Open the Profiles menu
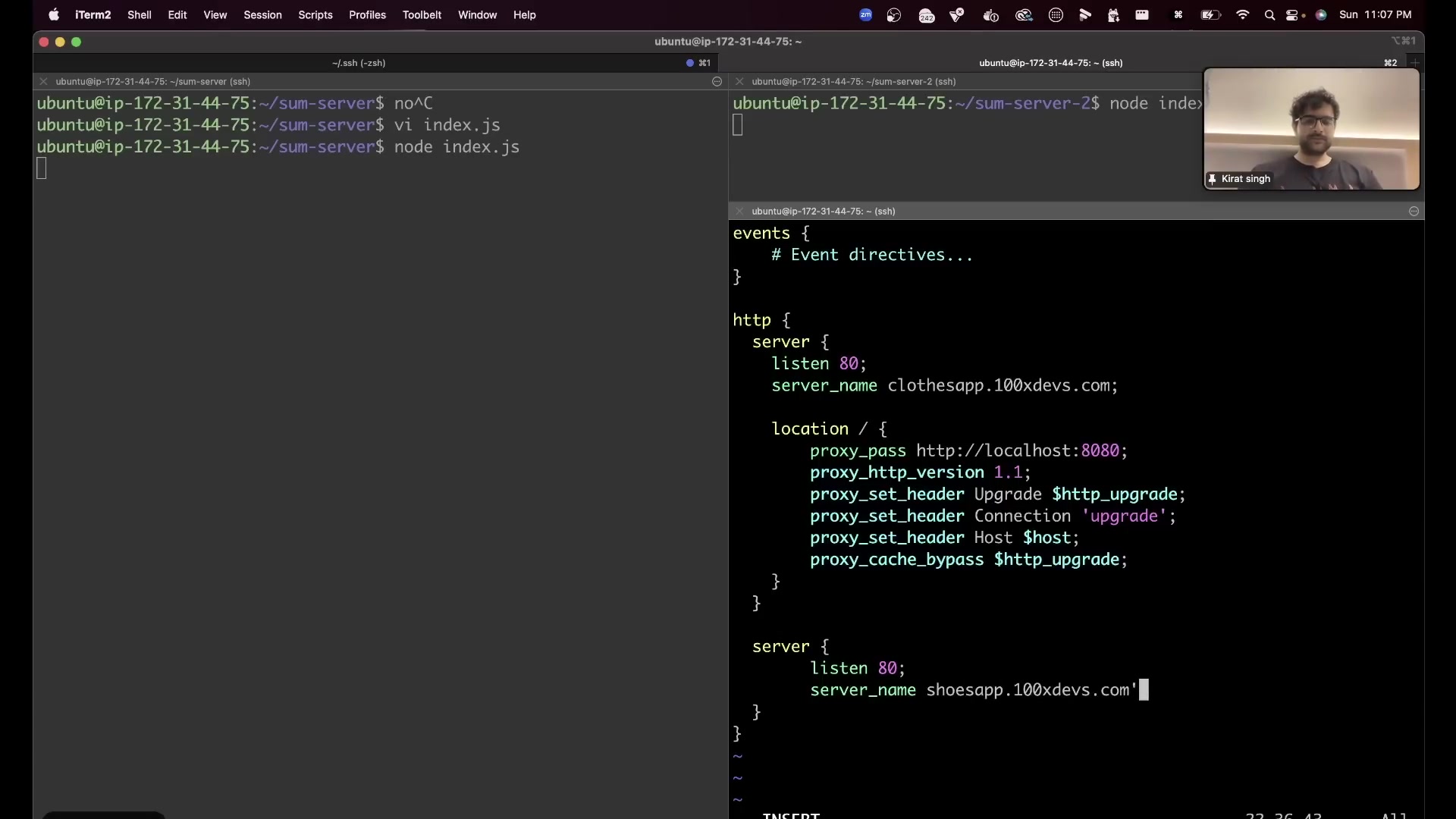Viewport: 1456px width, 819px height. pyautogui.click(x=367, y=14)
